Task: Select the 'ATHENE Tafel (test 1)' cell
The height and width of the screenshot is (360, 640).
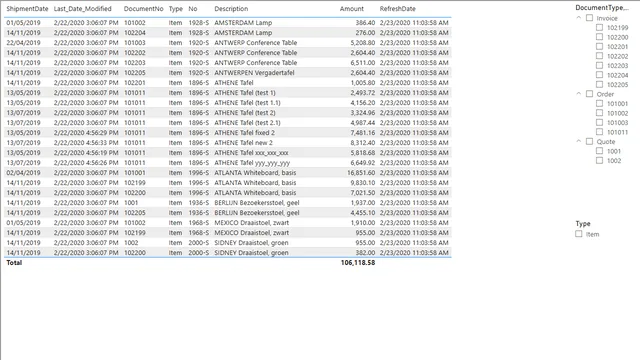Action: pos(245,93)
